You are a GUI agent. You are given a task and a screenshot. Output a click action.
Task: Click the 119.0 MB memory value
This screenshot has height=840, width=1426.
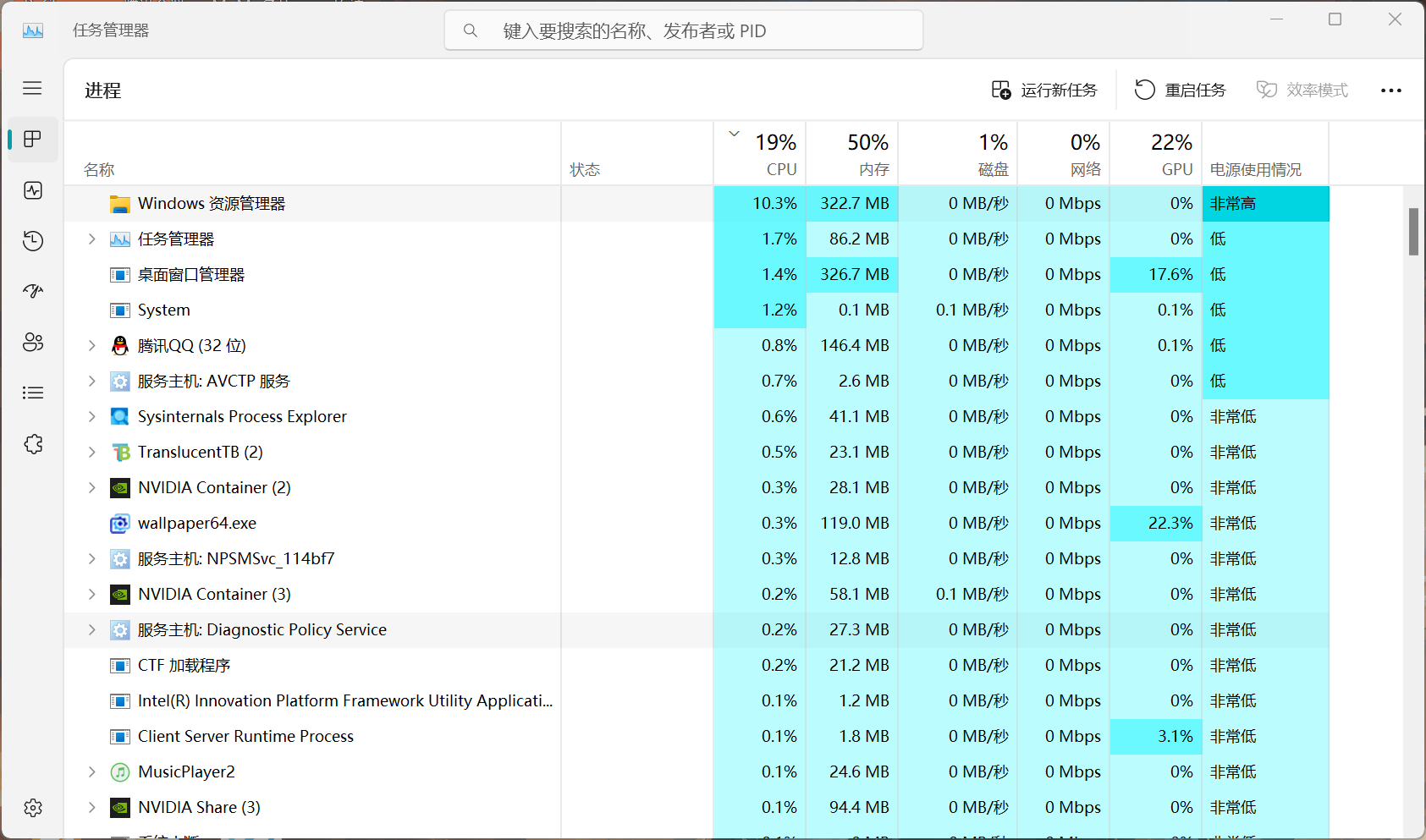855,523
